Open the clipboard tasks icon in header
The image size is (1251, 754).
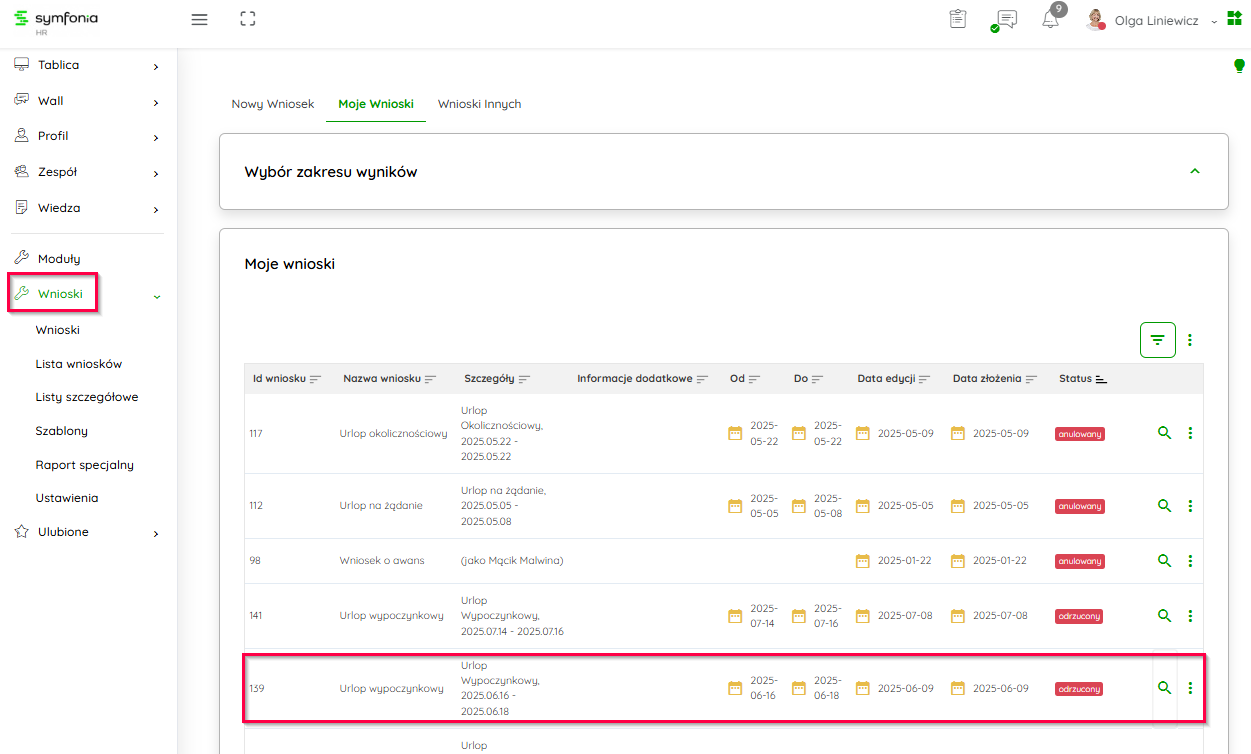tap(957, 19)
